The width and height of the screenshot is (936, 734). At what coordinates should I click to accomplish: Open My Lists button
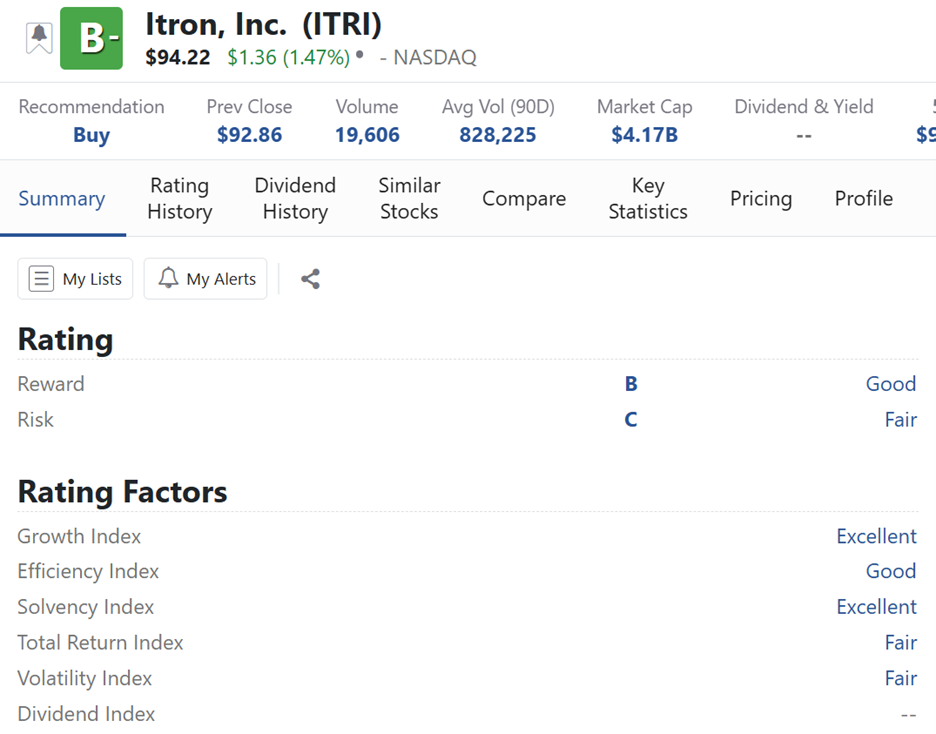pos(75,279)
